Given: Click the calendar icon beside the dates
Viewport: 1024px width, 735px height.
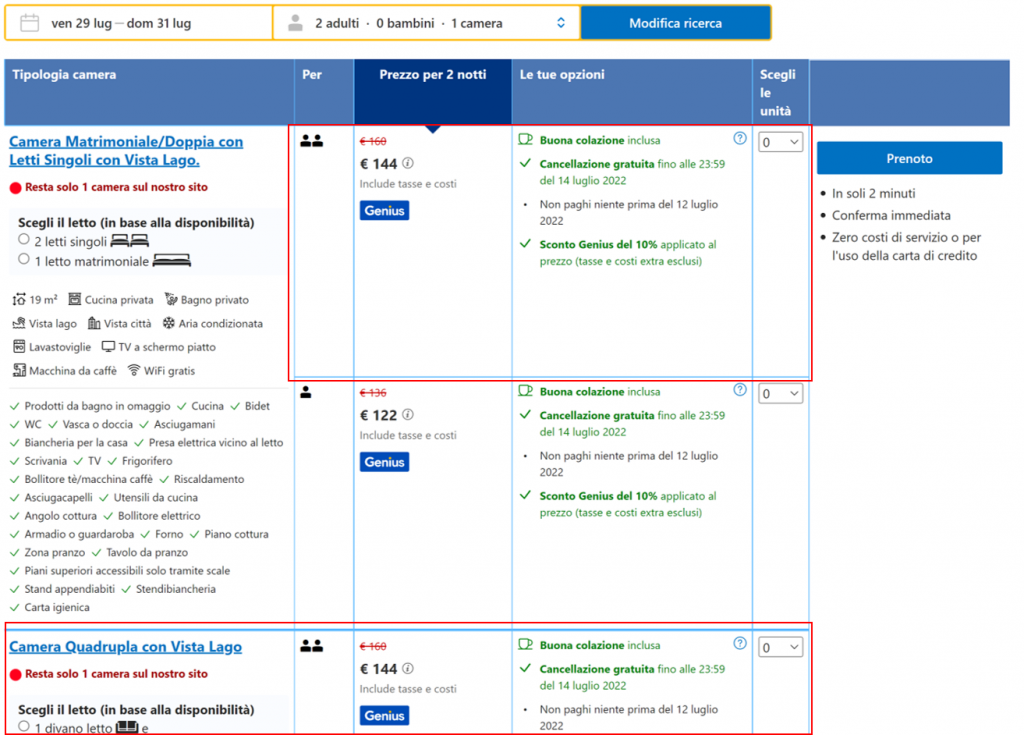Looking at the screenshot, I should (x=29, y=23).
